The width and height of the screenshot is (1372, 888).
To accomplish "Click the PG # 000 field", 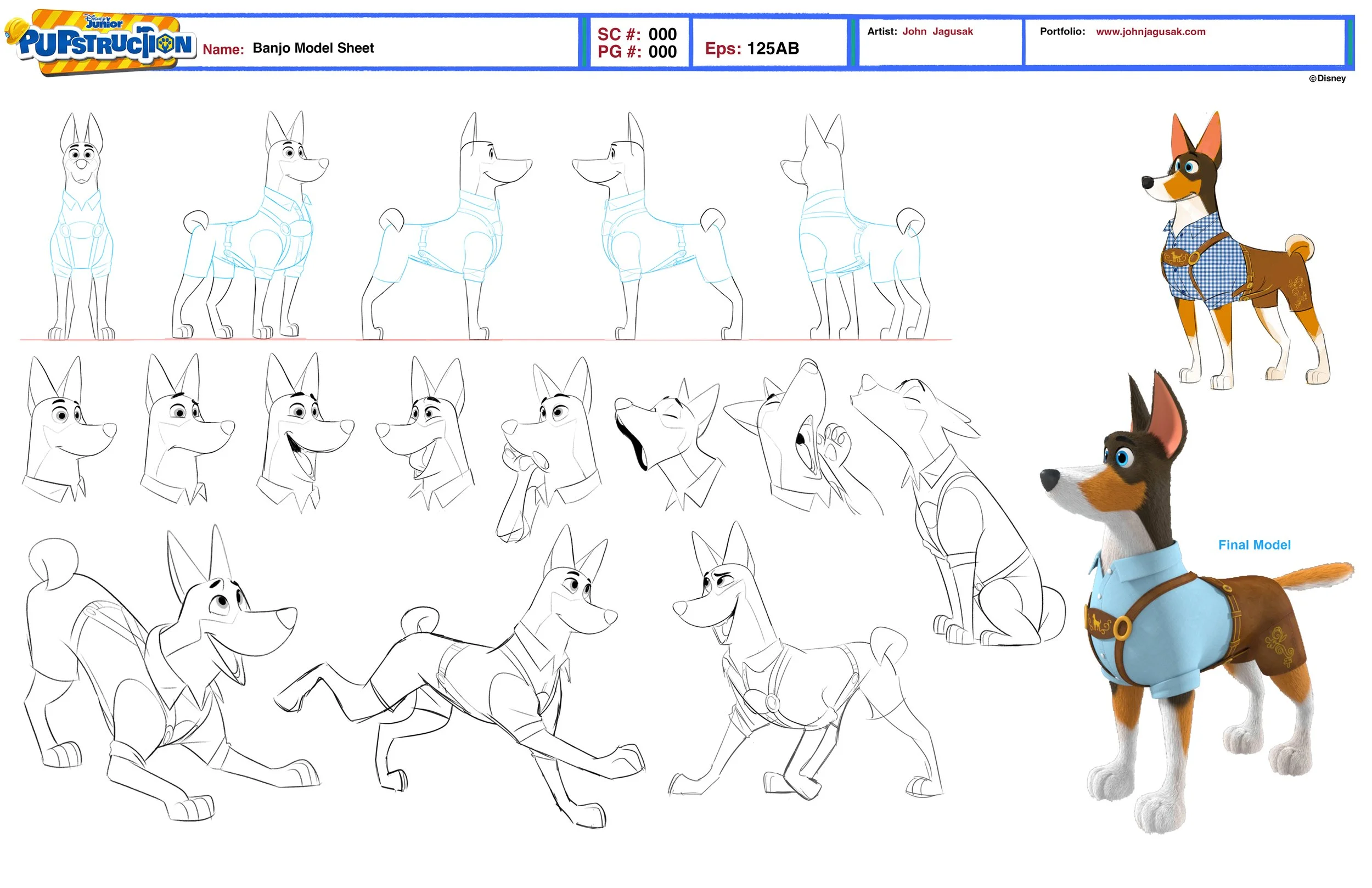I will tap(637, 52).
